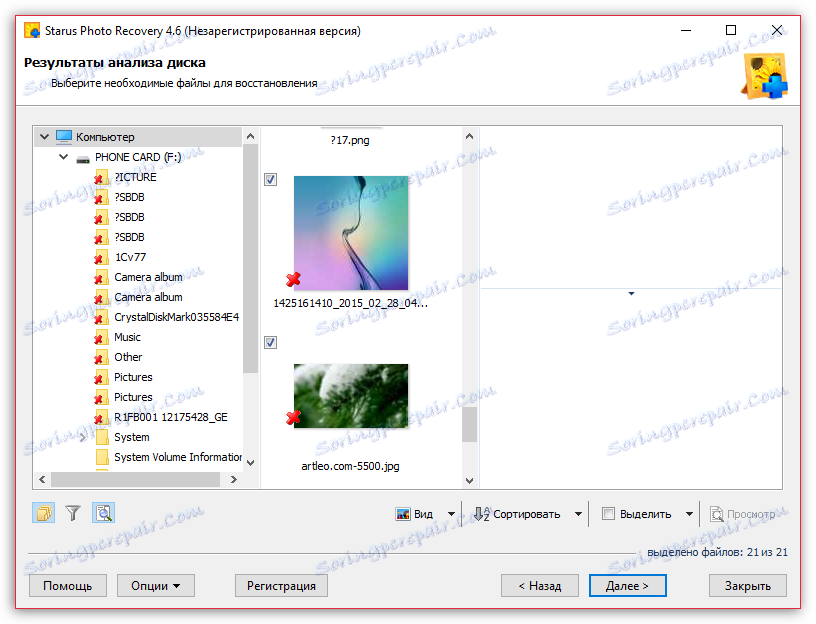816x624 pixels.
Task: Click the tree panel scroll up arrow
Action: tap(250, 136)
